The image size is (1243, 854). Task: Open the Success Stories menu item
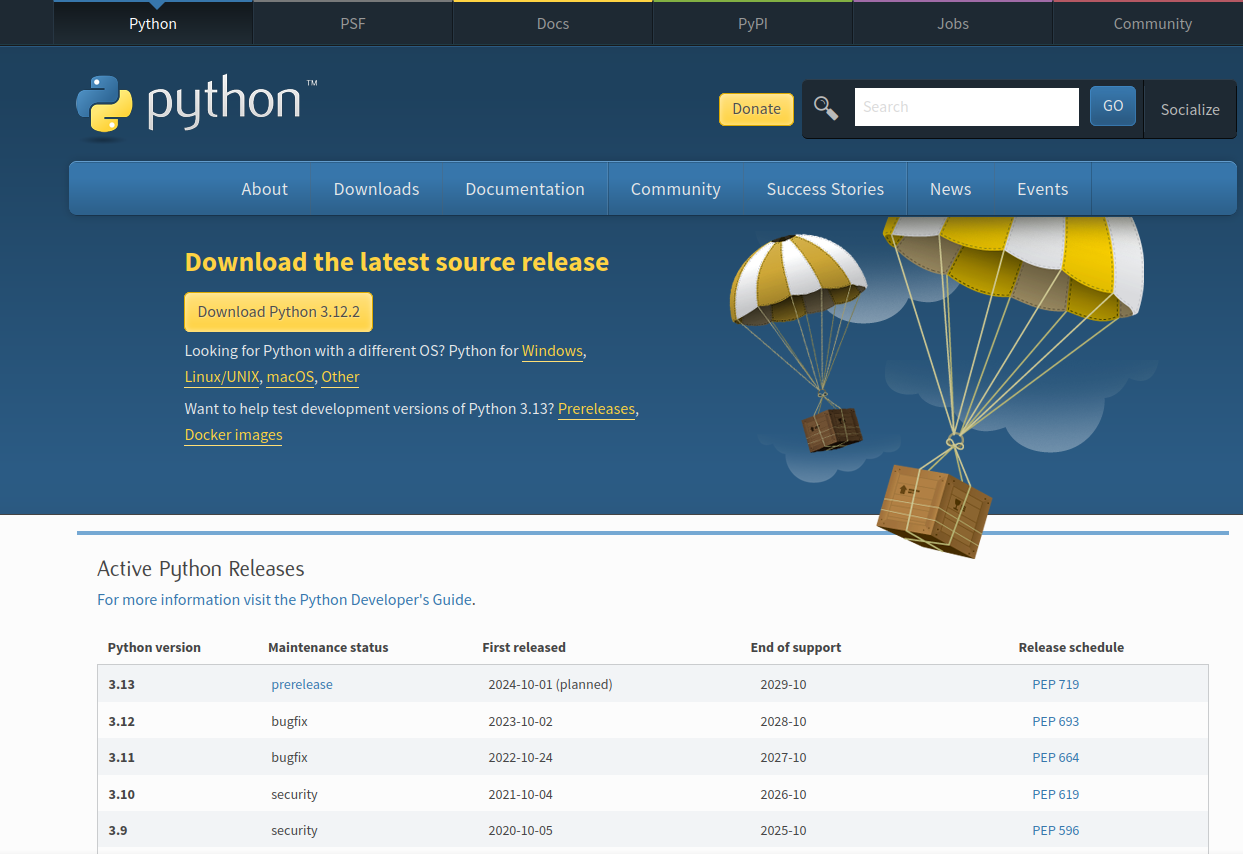(825, 189)
